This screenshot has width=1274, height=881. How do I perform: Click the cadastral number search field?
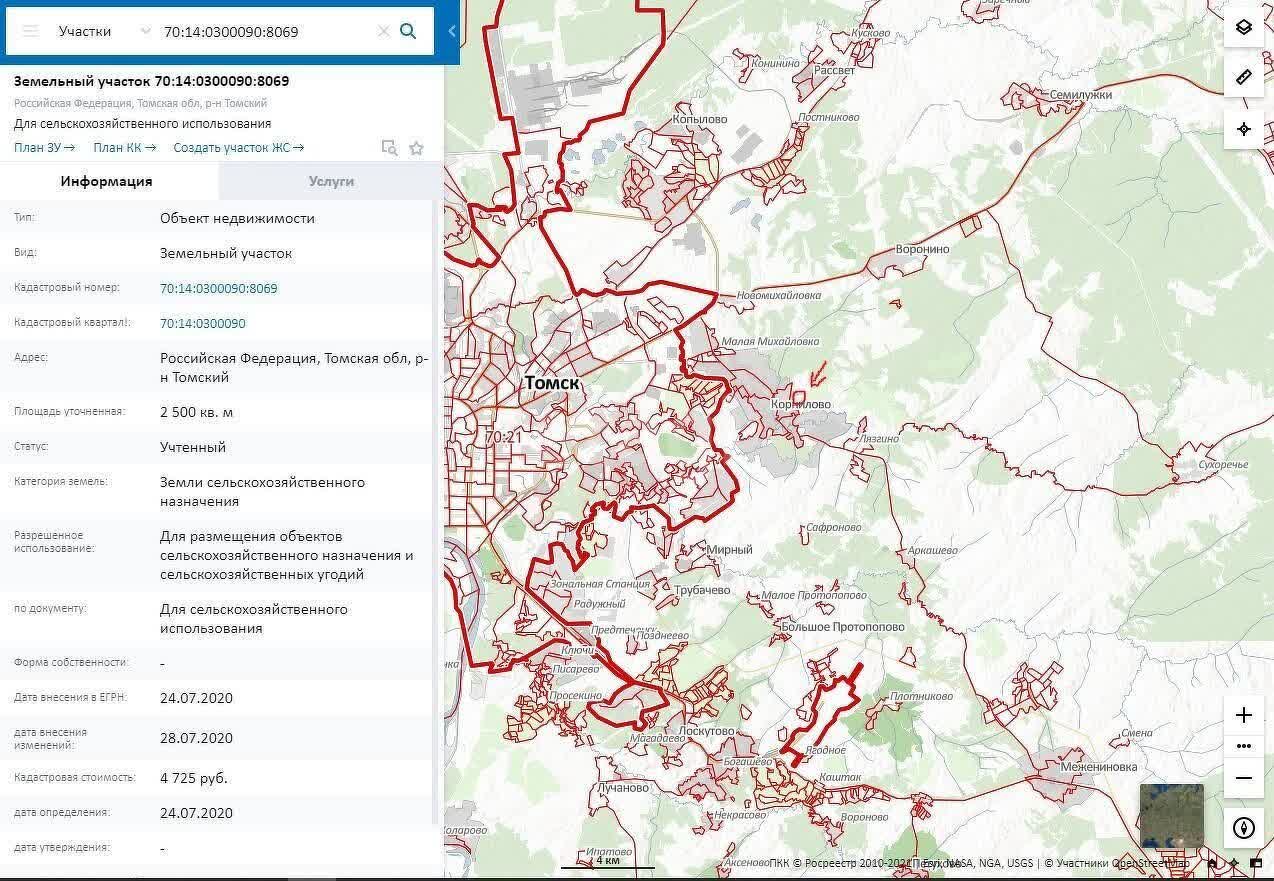pyautogui.click(x=265, y=31)
